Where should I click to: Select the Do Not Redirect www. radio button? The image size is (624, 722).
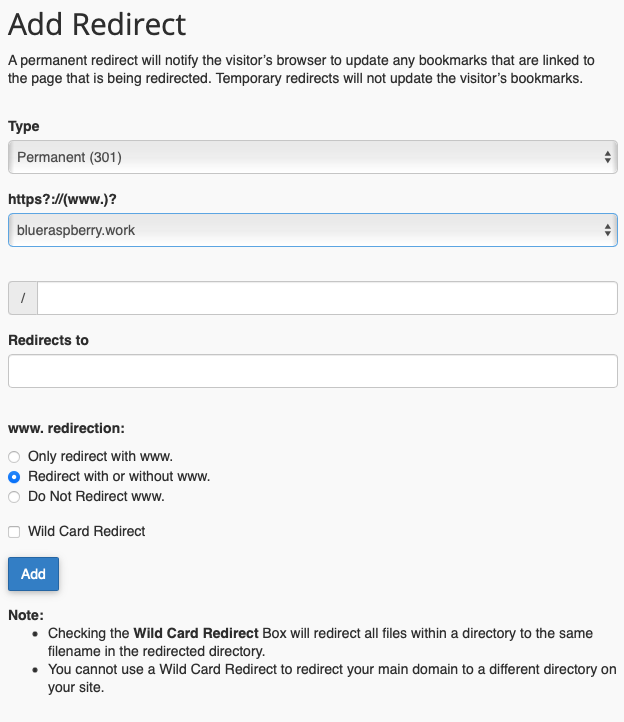(14, 496)
